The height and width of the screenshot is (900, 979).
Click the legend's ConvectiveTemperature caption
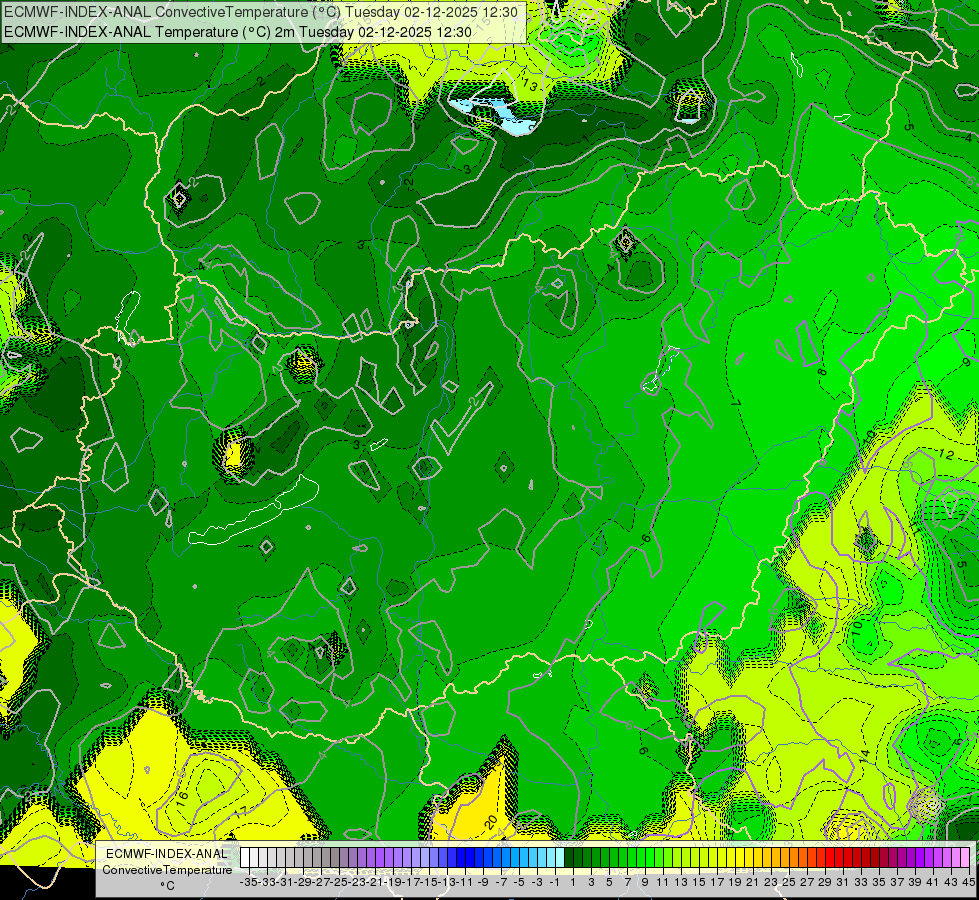coord(167,870)
